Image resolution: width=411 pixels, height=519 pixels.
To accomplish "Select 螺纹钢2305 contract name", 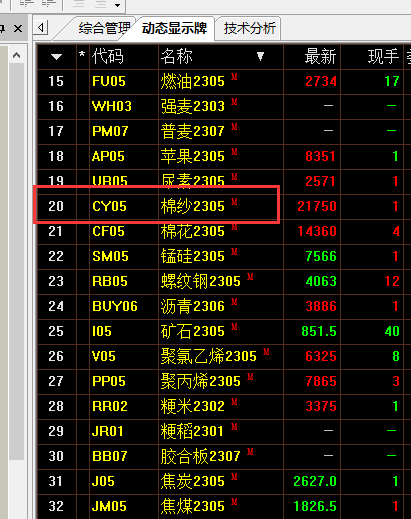I will point(201,281).
